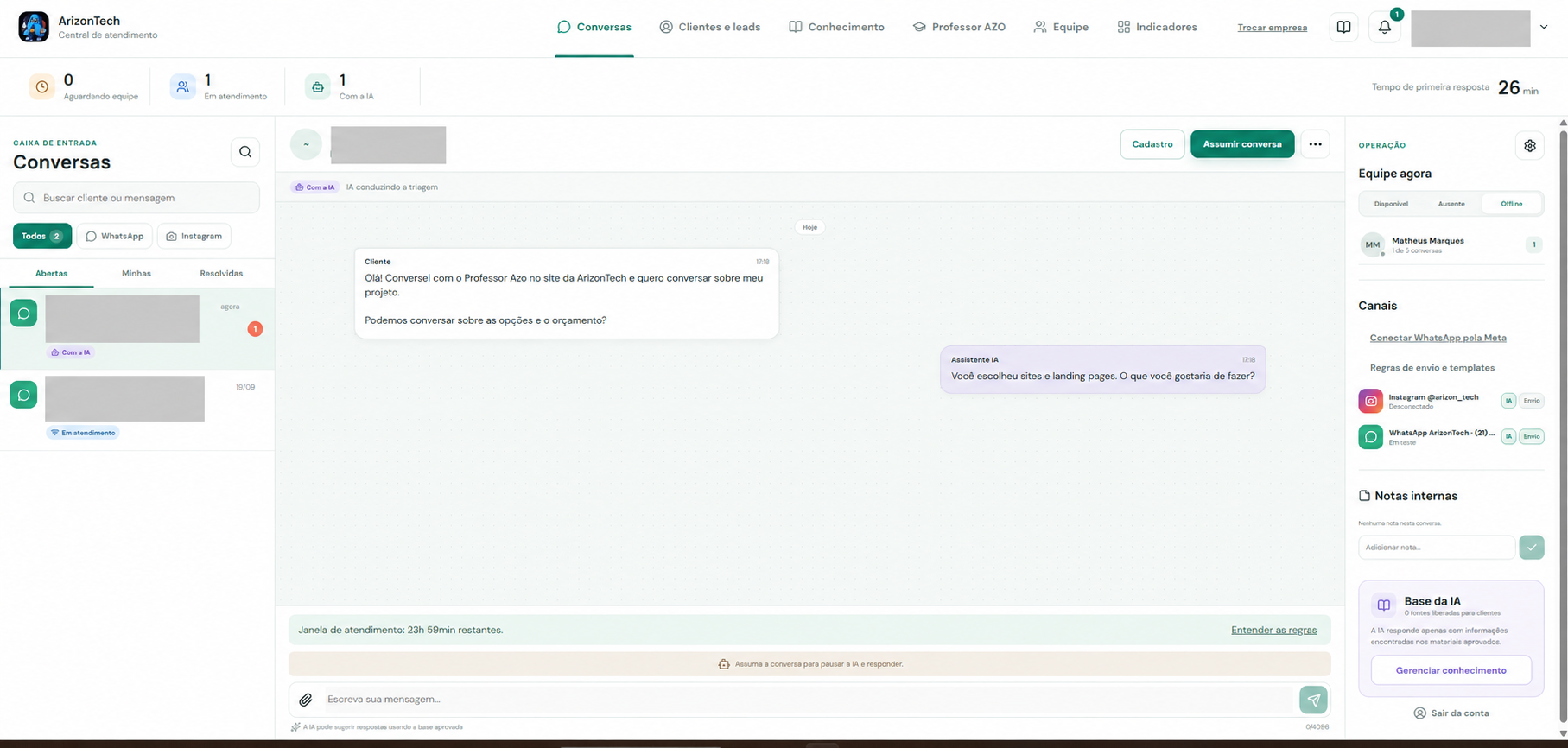
Task: Focus the Adicionar nota field
Action: (1437, 548)
